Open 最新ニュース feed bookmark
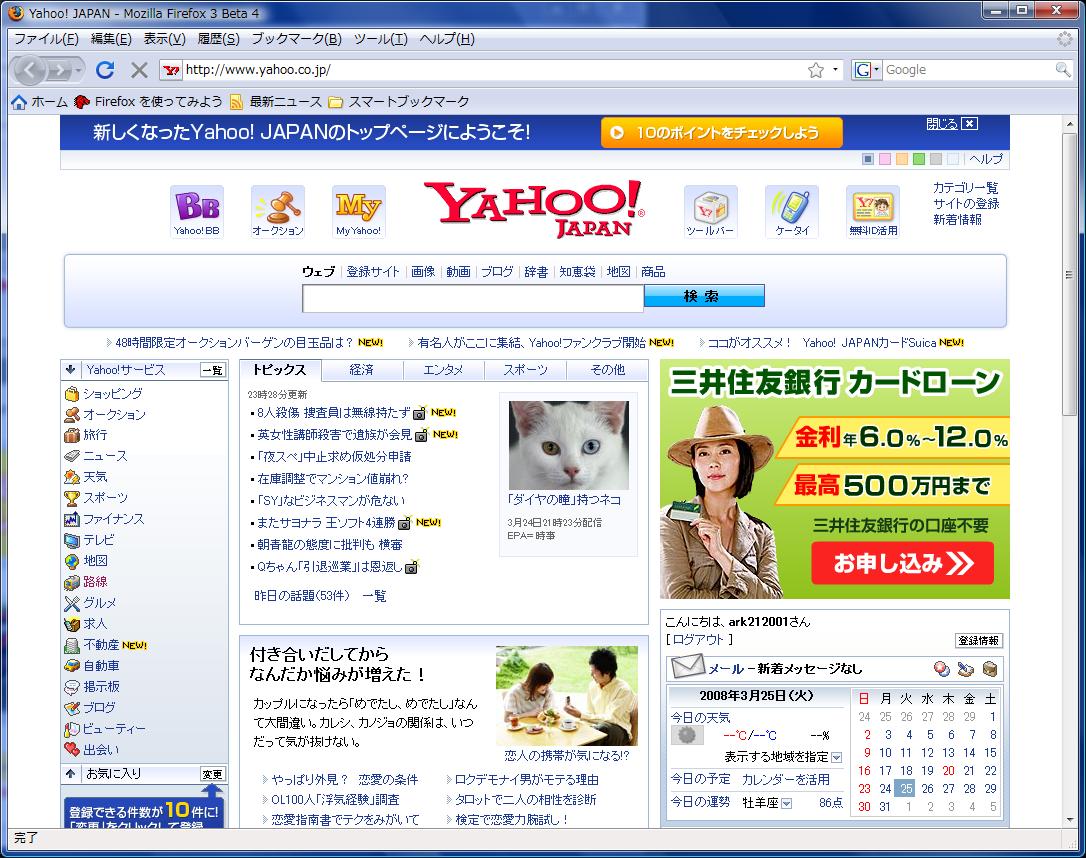 pos(276,102)
